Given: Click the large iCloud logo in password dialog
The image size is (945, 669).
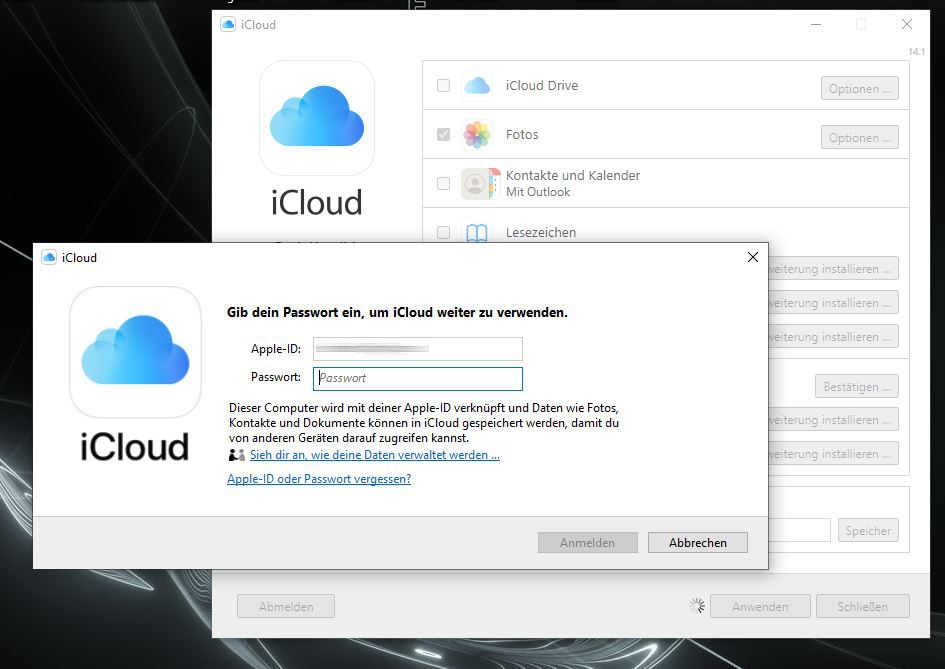Looking at the screenshot, I should 136,352.
